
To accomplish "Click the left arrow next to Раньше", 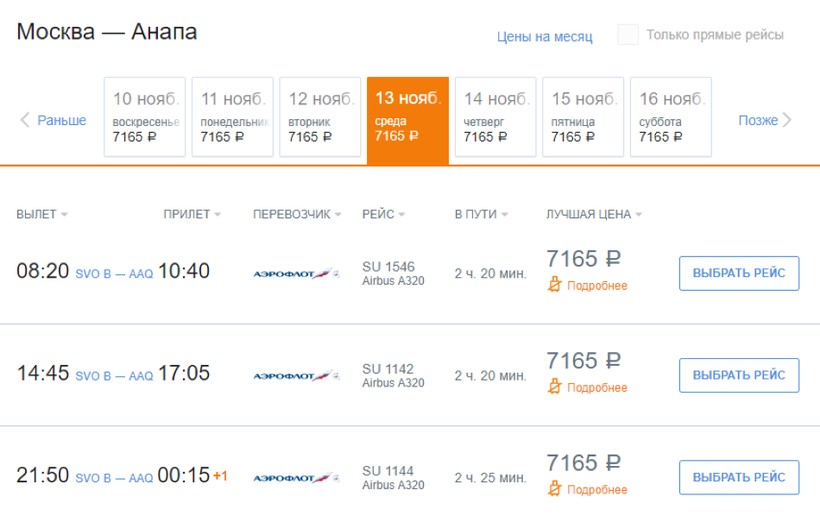I will (25, 120).
